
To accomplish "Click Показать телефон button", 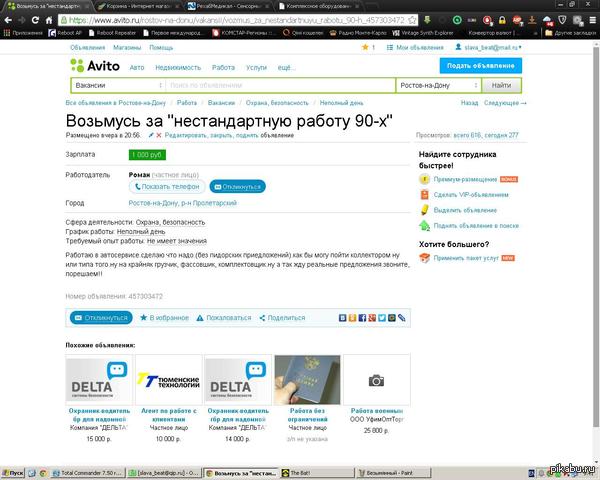I will click(167, 186).
